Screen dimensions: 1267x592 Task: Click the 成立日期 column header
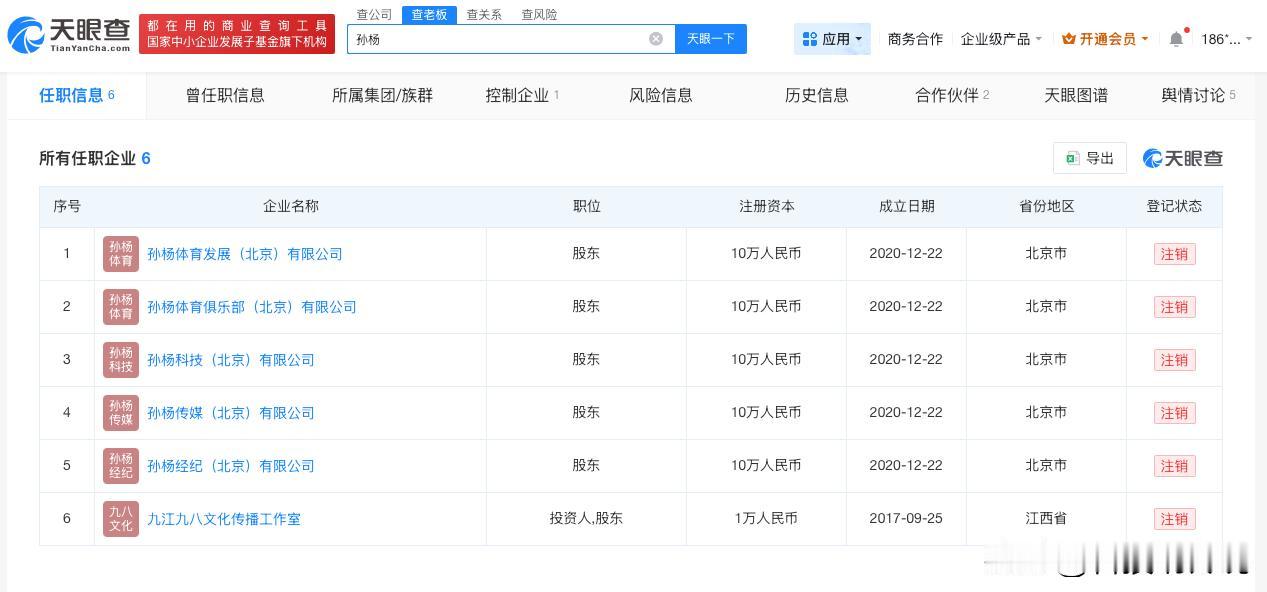907,206
